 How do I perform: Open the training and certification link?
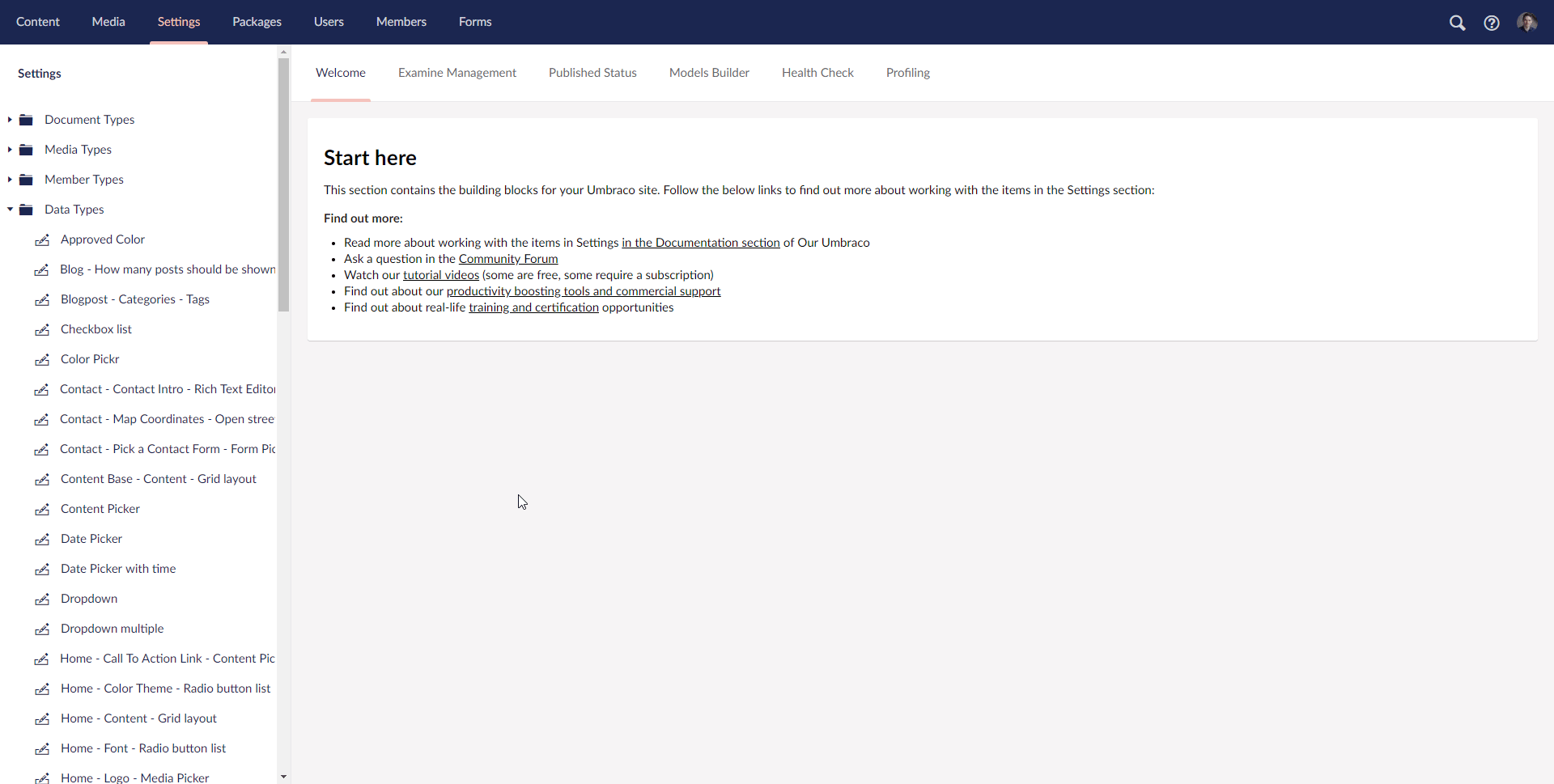coord(533,307)
